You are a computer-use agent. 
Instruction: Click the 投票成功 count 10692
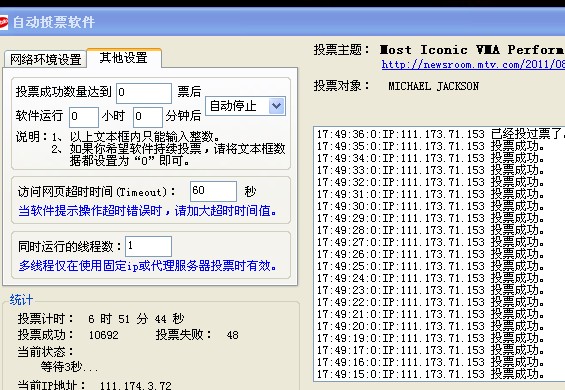tap(103, 335)
